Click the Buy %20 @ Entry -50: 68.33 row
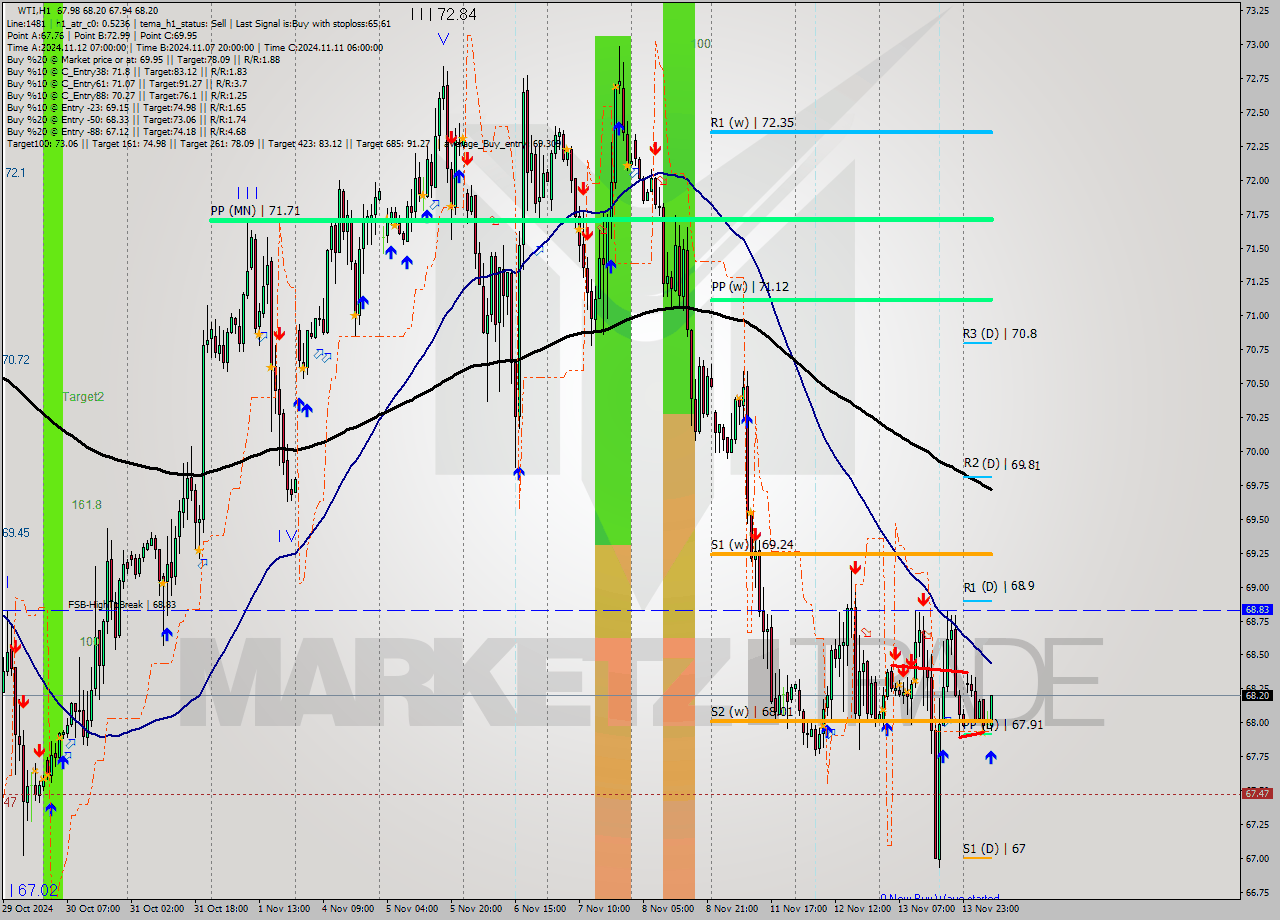1280x920 pixels. coord(126,119)
